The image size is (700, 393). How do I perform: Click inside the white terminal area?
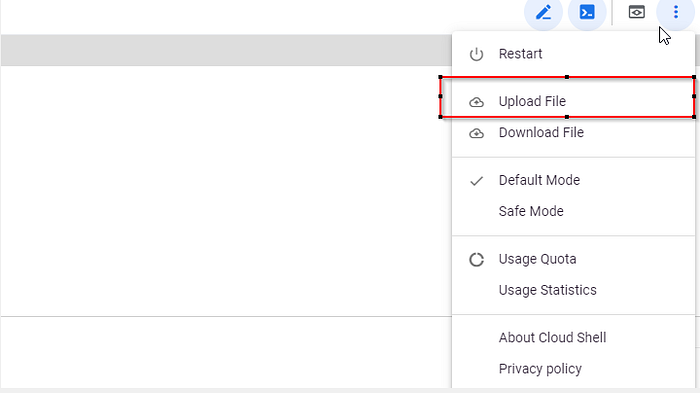226,191
